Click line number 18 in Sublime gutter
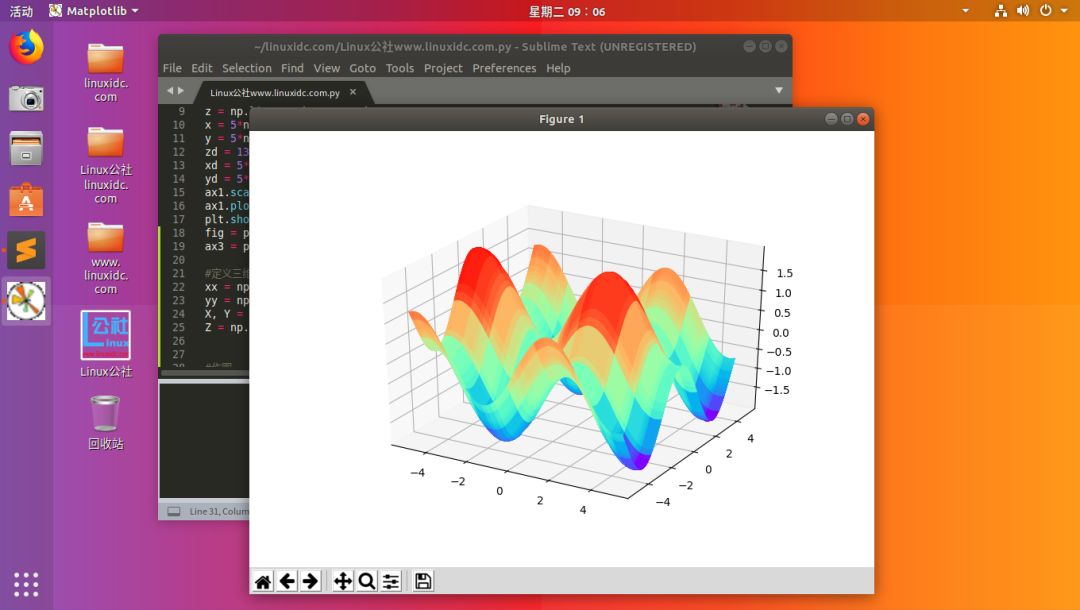1080x610 pixels. pyautogui.click(x=178, y=233)
